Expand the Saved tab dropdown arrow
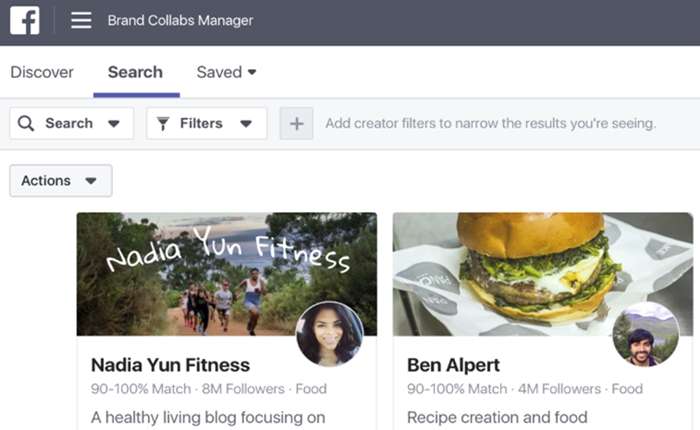The height and width of the screenshot is (430, 700). coord(252,72)
